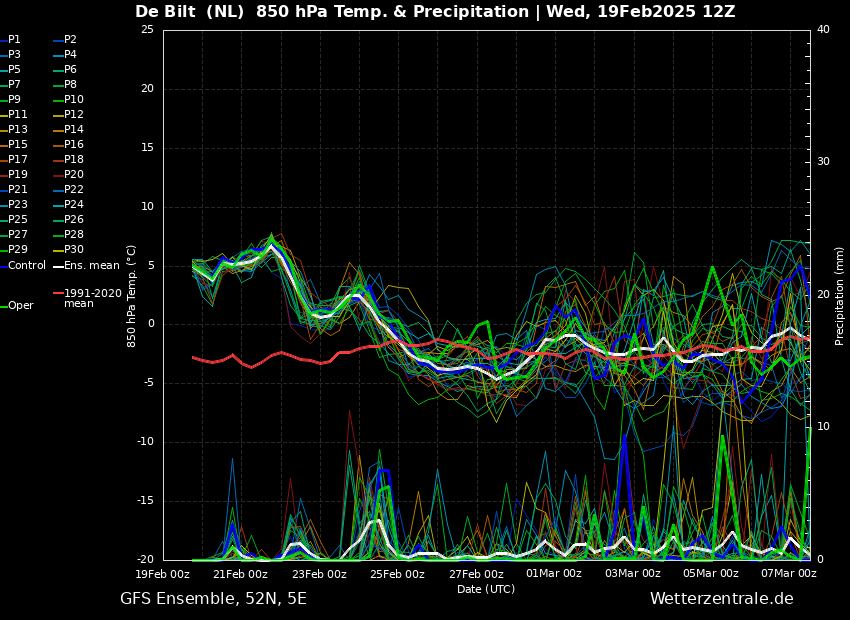Click the Wetterzentrale.de text
The width and height of the screenshot is (850, 620).
tap(722, 599)
